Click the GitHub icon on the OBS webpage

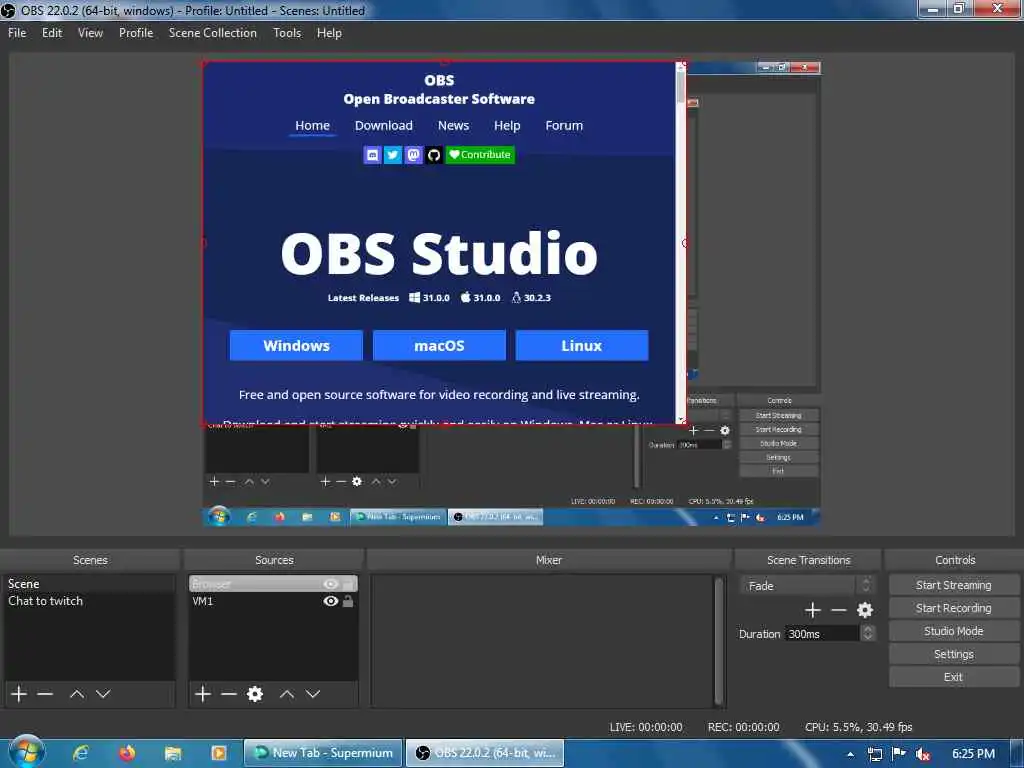tap(434, 155)
